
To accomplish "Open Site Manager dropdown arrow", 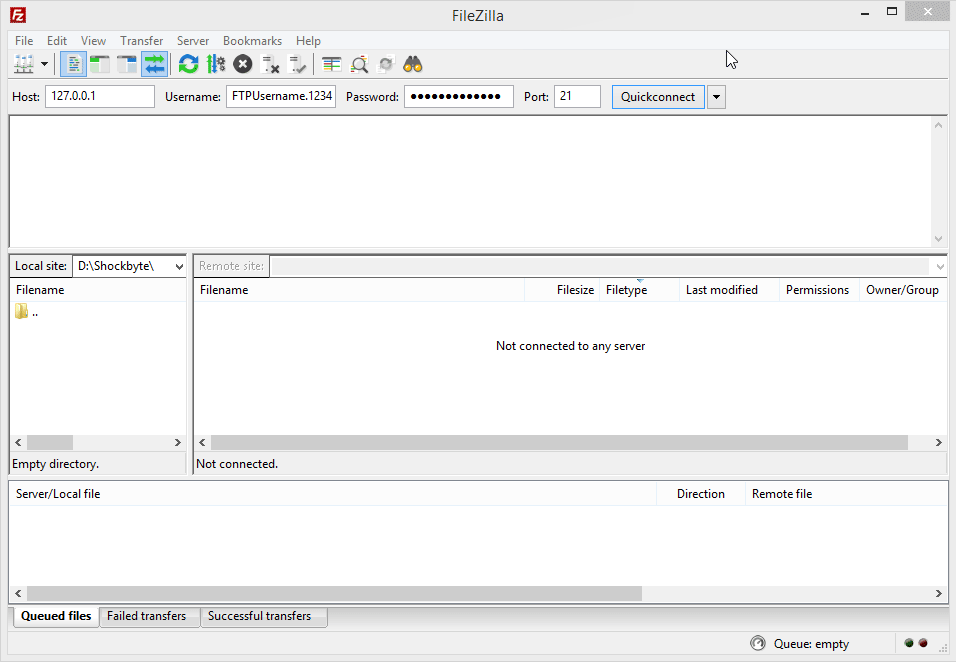I will click(45, 64).
